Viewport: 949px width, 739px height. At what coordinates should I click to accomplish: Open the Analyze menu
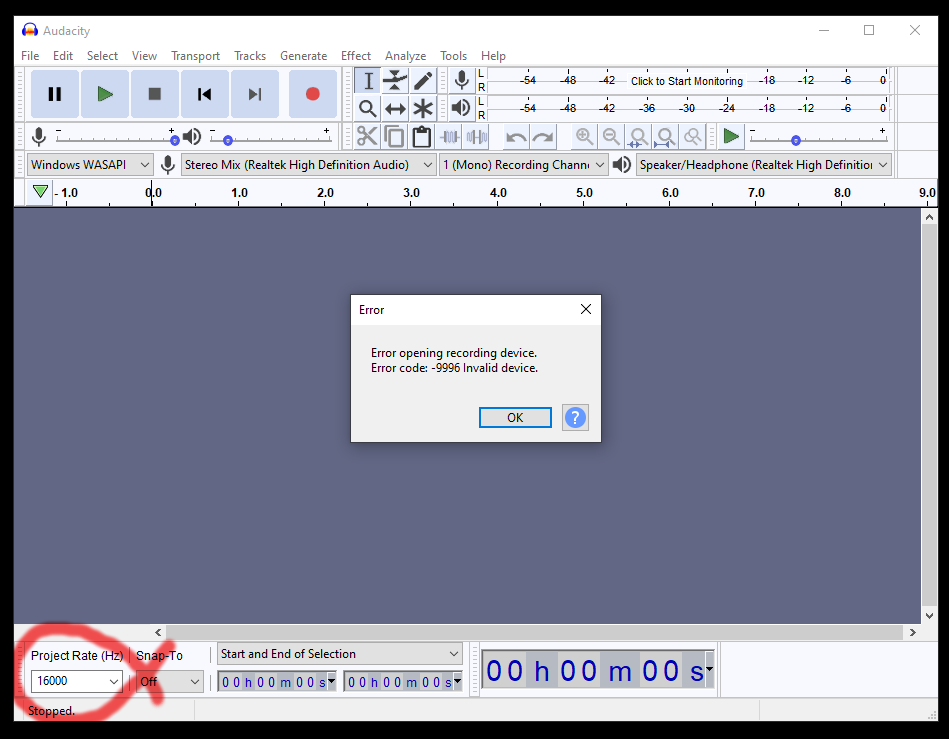(406, 56)
